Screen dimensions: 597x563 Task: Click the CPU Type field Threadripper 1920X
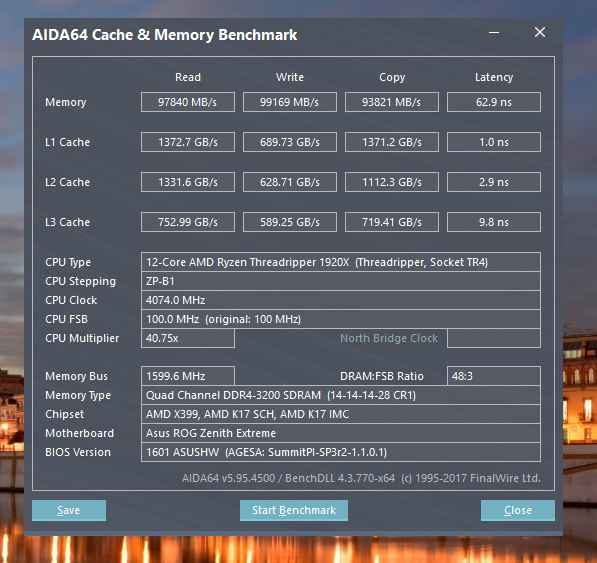[x=341, y=262]
